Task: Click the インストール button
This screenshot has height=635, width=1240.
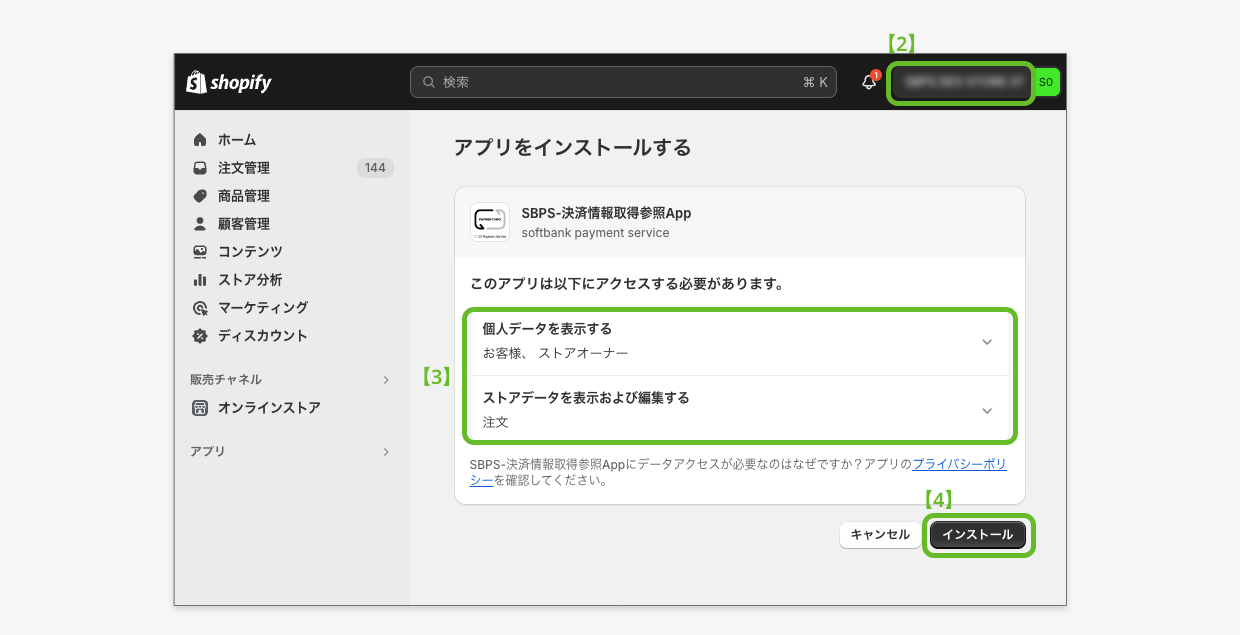Action: [x=978, y=535]
